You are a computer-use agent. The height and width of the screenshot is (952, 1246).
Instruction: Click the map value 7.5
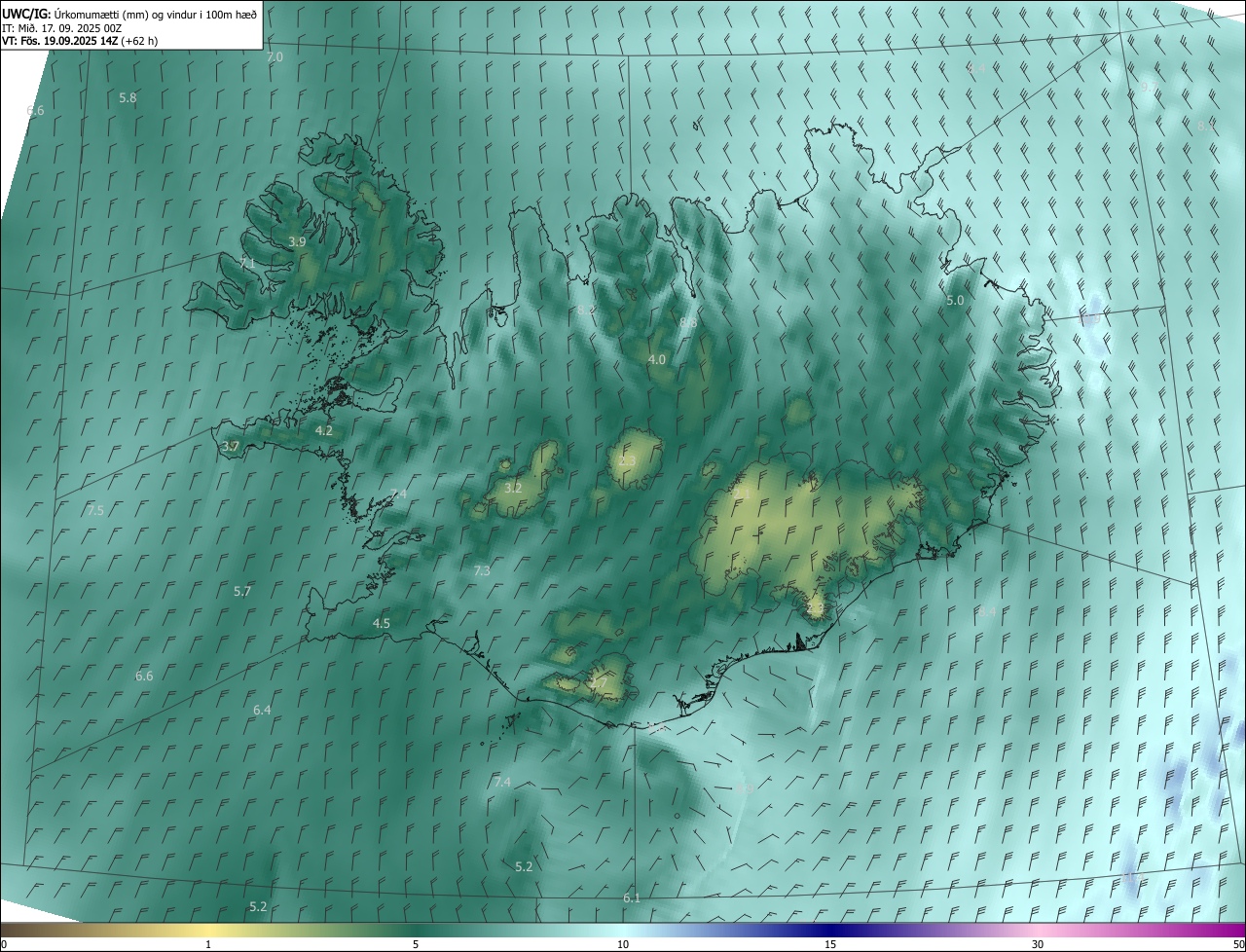tap(95, 510)
